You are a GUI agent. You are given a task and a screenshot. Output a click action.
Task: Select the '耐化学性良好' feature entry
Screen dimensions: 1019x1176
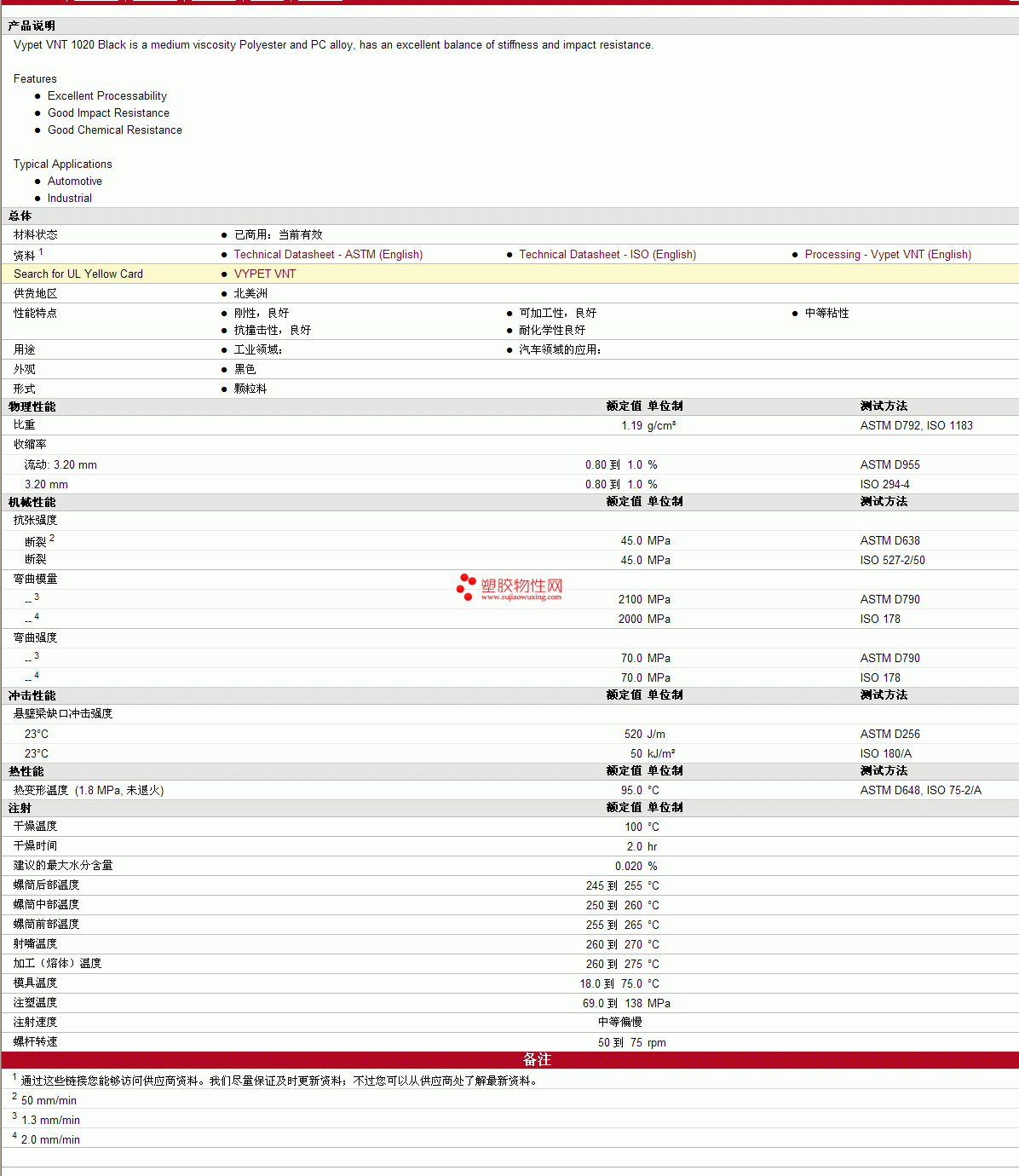click(553, 330)
